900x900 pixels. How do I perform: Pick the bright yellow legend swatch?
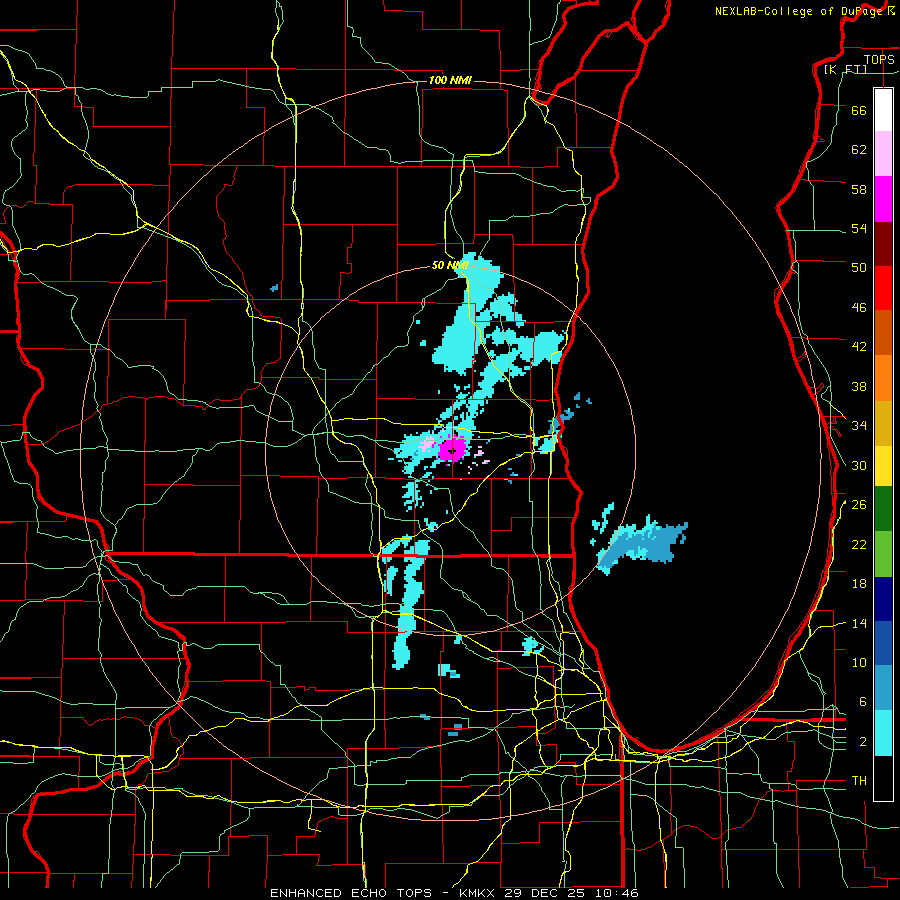(883, 465)
